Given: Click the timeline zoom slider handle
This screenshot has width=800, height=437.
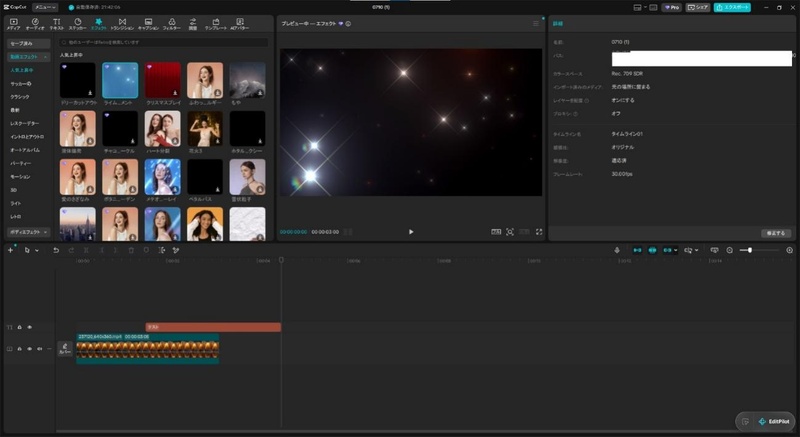Looking at the screenshot, I should click(x=749, y=250).
